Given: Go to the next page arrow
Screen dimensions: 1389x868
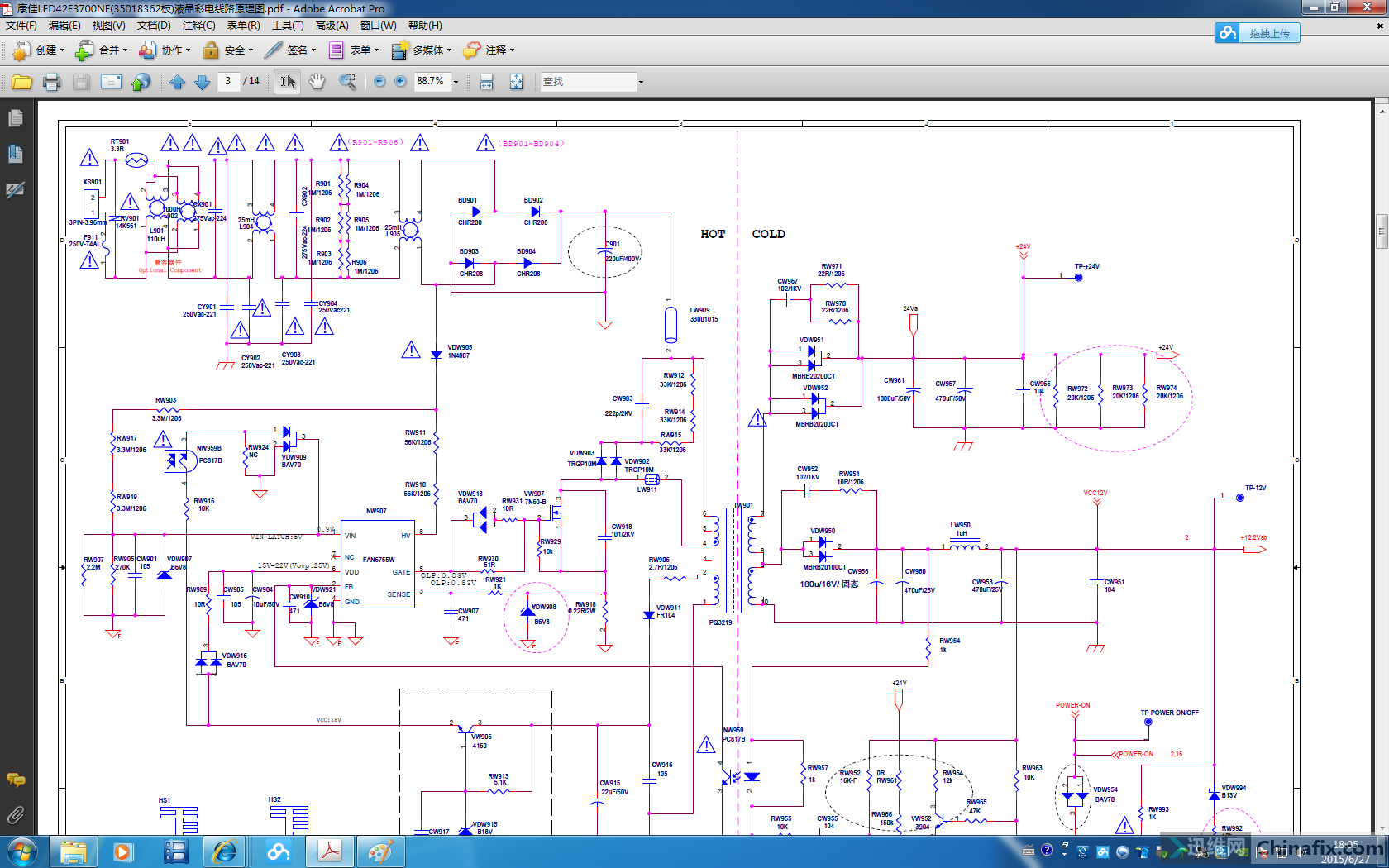Looking at the screenshot, I should click(202, 82).
